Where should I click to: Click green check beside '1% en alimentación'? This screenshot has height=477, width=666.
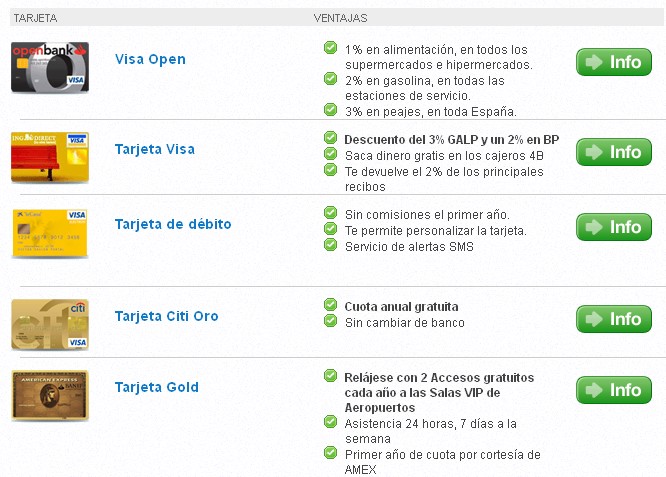tap(330, 47)
